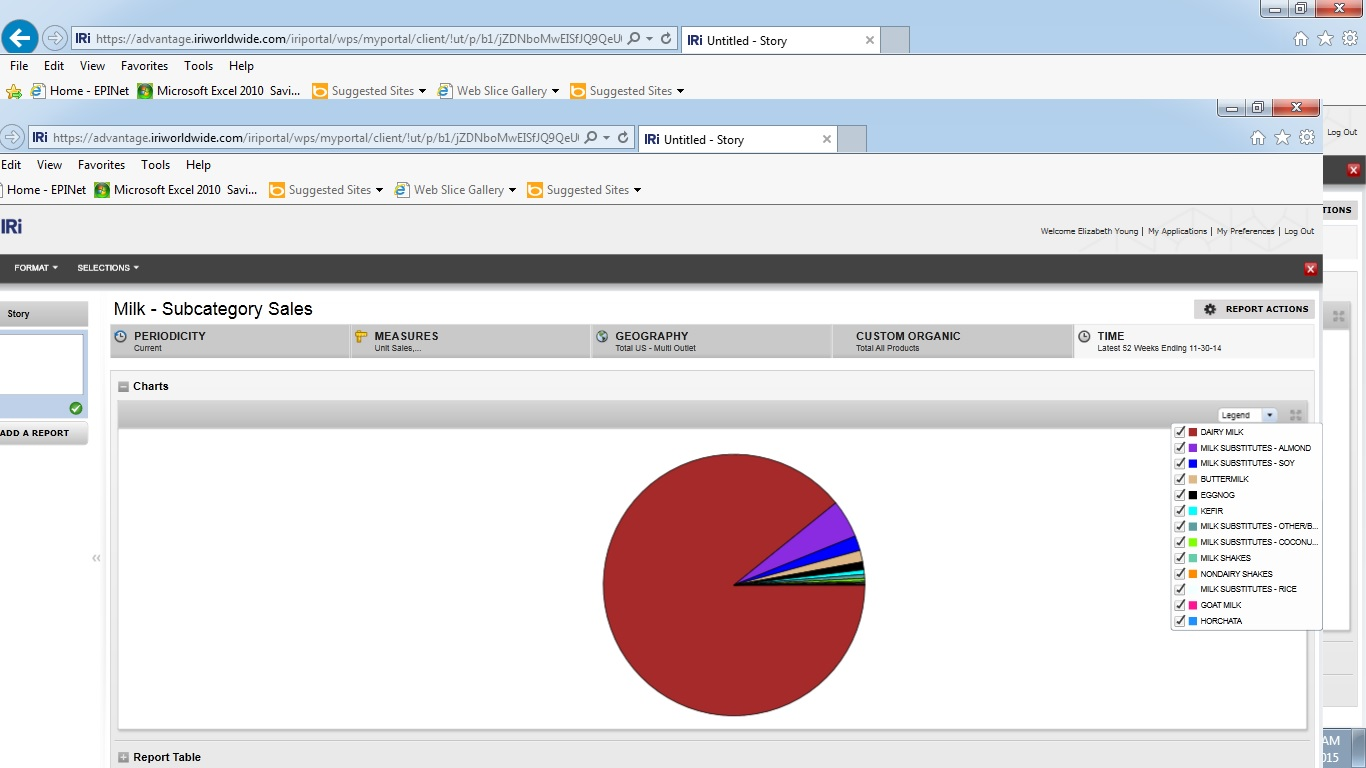Screen dimensions: 1366x768
Task: Open the Legend dropdown
Action: coord(1269,415)
